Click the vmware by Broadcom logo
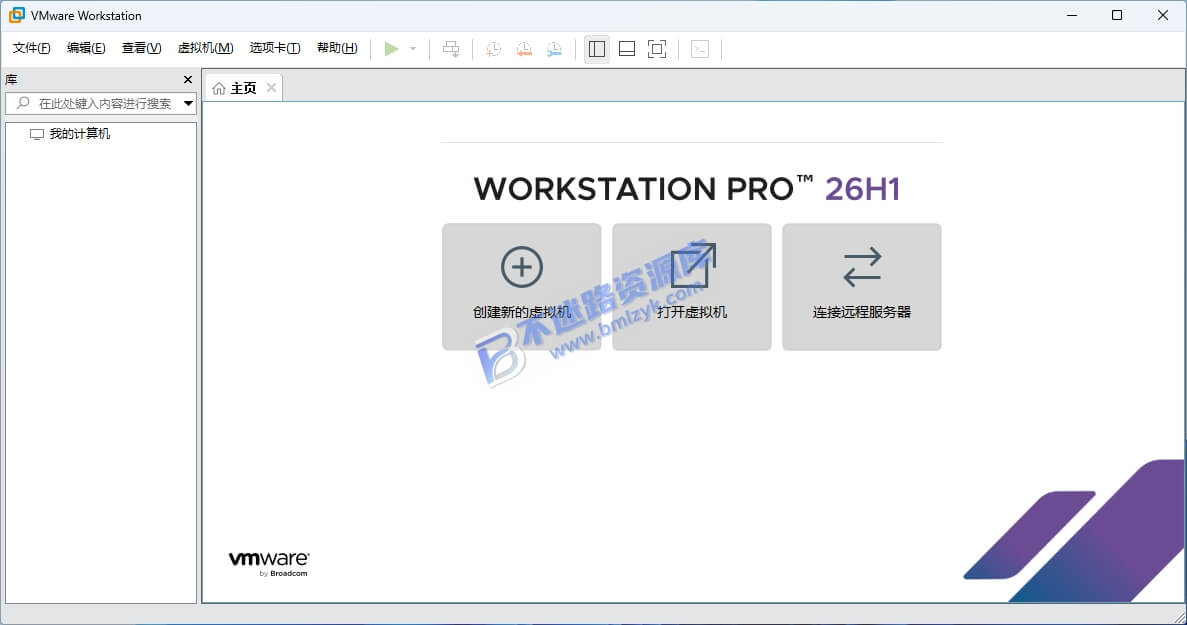 click(x=269, y=564)
